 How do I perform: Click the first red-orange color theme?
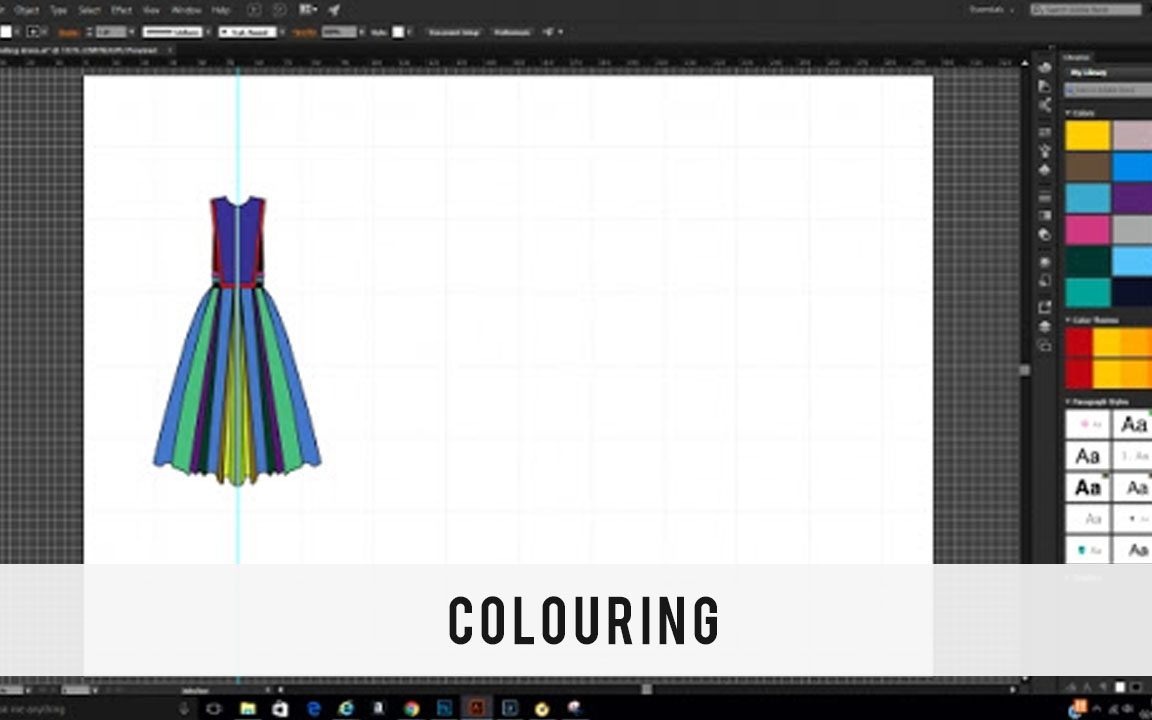pyautogui.click(x=1109, y=342)
